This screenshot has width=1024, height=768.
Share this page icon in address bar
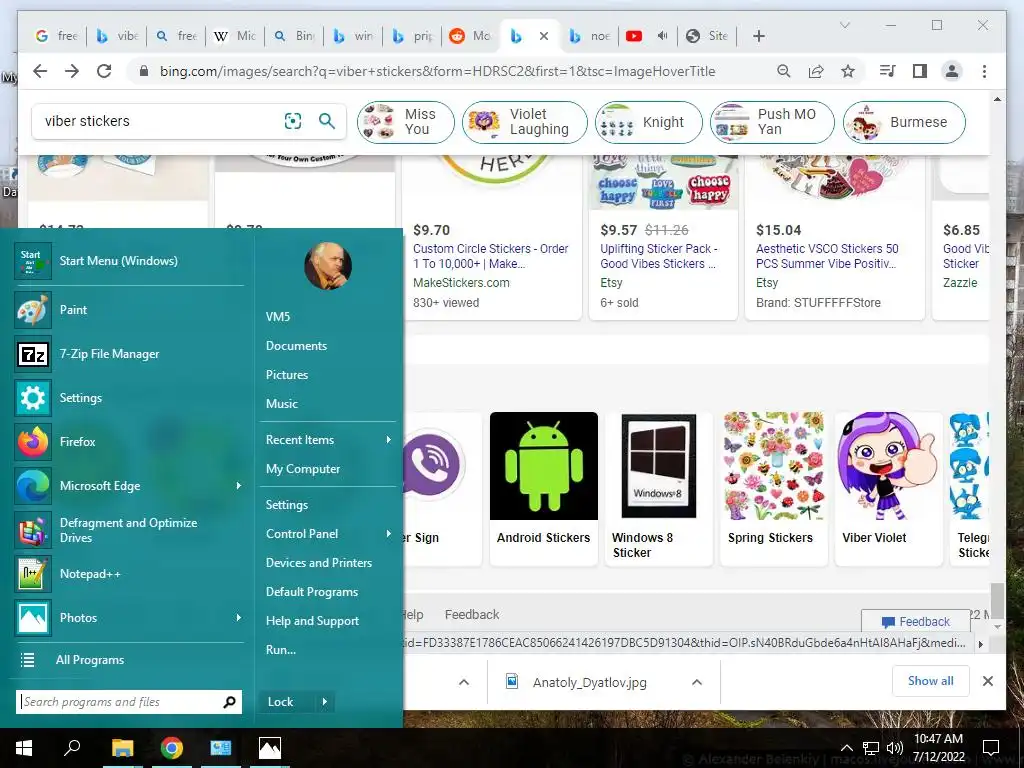pos(816,71)
